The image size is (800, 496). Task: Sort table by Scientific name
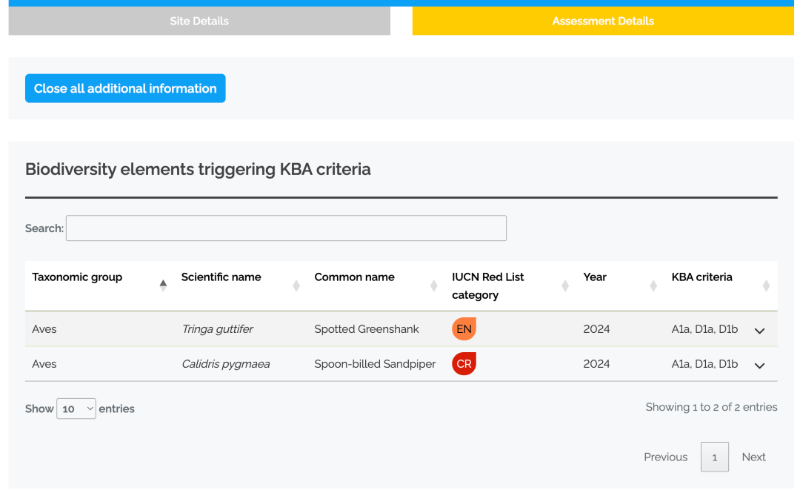240,286
